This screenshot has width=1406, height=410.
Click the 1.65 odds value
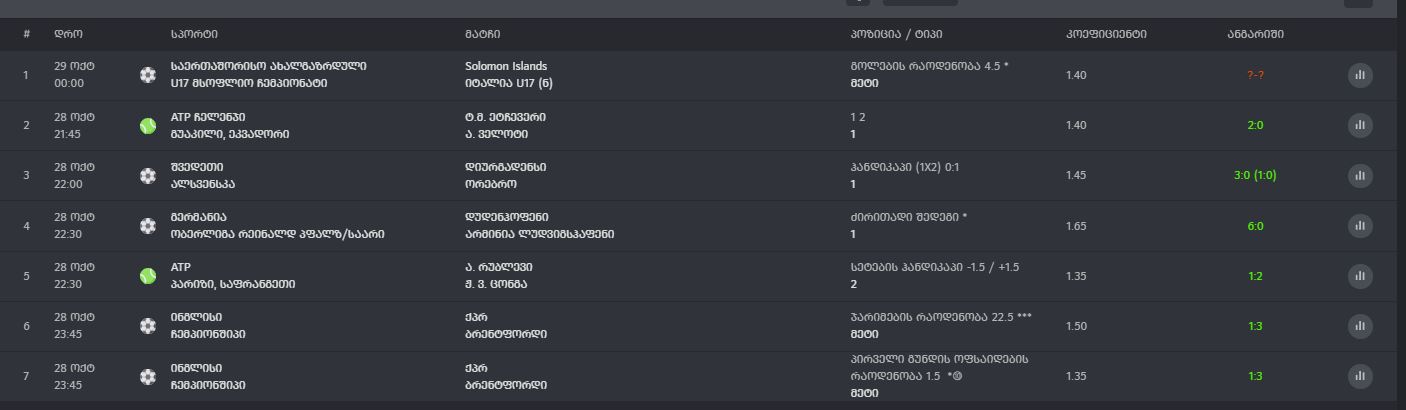click(1076, 226)
